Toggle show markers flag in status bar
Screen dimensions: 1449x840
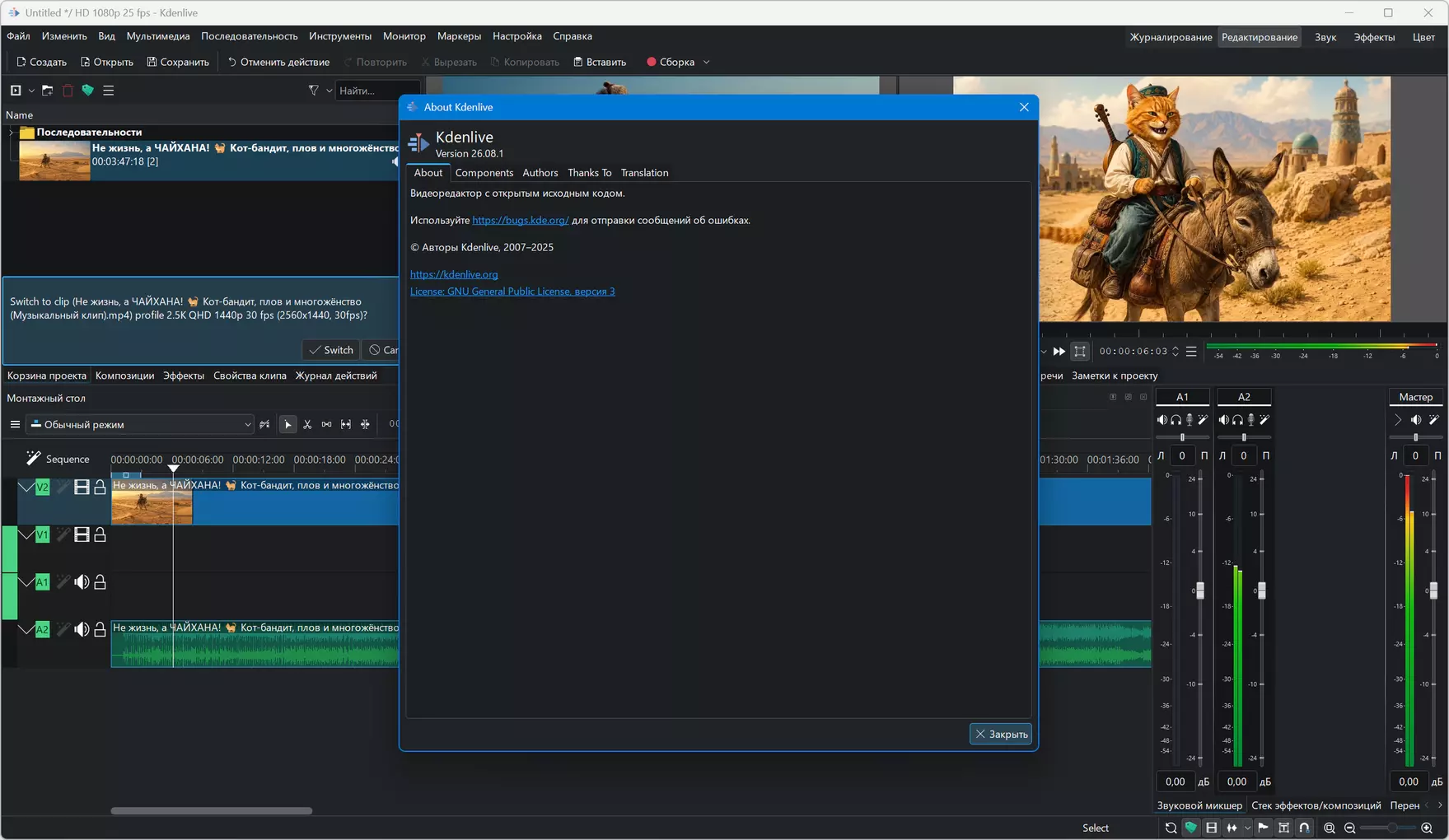(x=1263, y=828)
